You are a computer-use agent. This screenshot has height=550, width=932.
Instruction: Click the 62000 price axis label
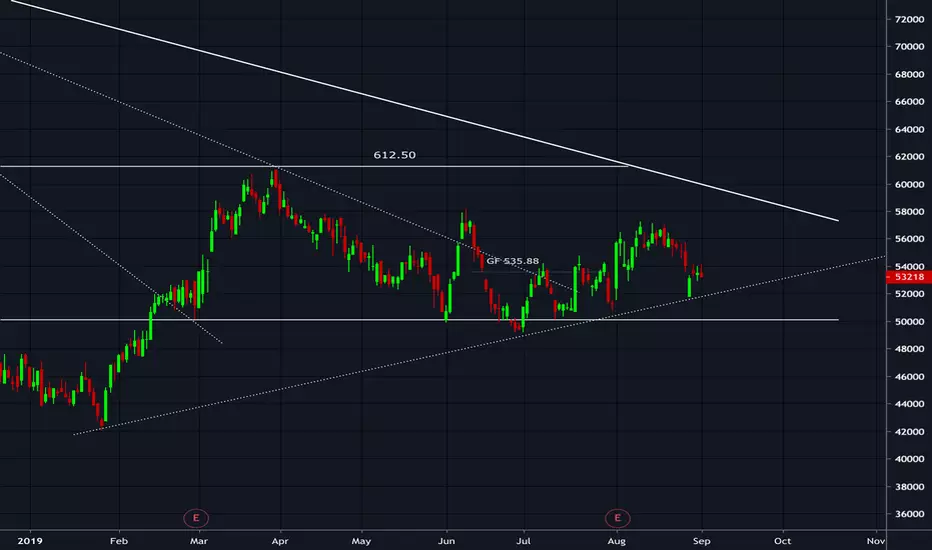click(909, 156)
